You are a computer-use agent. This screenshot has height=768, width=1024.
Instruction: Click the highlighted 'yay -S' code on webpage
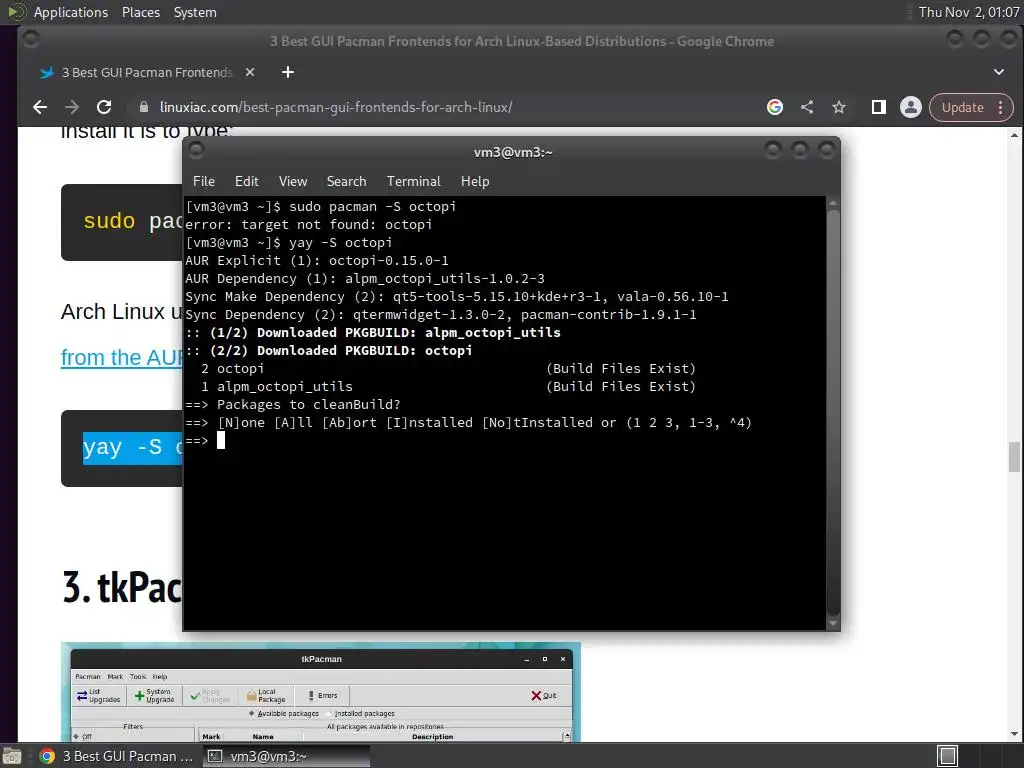pyautogui.click(x=133, y=448)
